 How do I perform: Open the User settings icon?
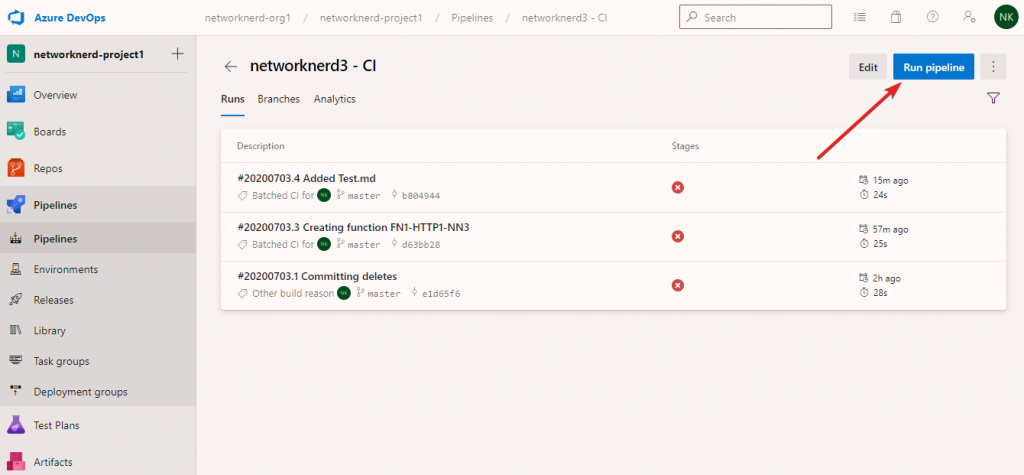(x=969, y=18)
